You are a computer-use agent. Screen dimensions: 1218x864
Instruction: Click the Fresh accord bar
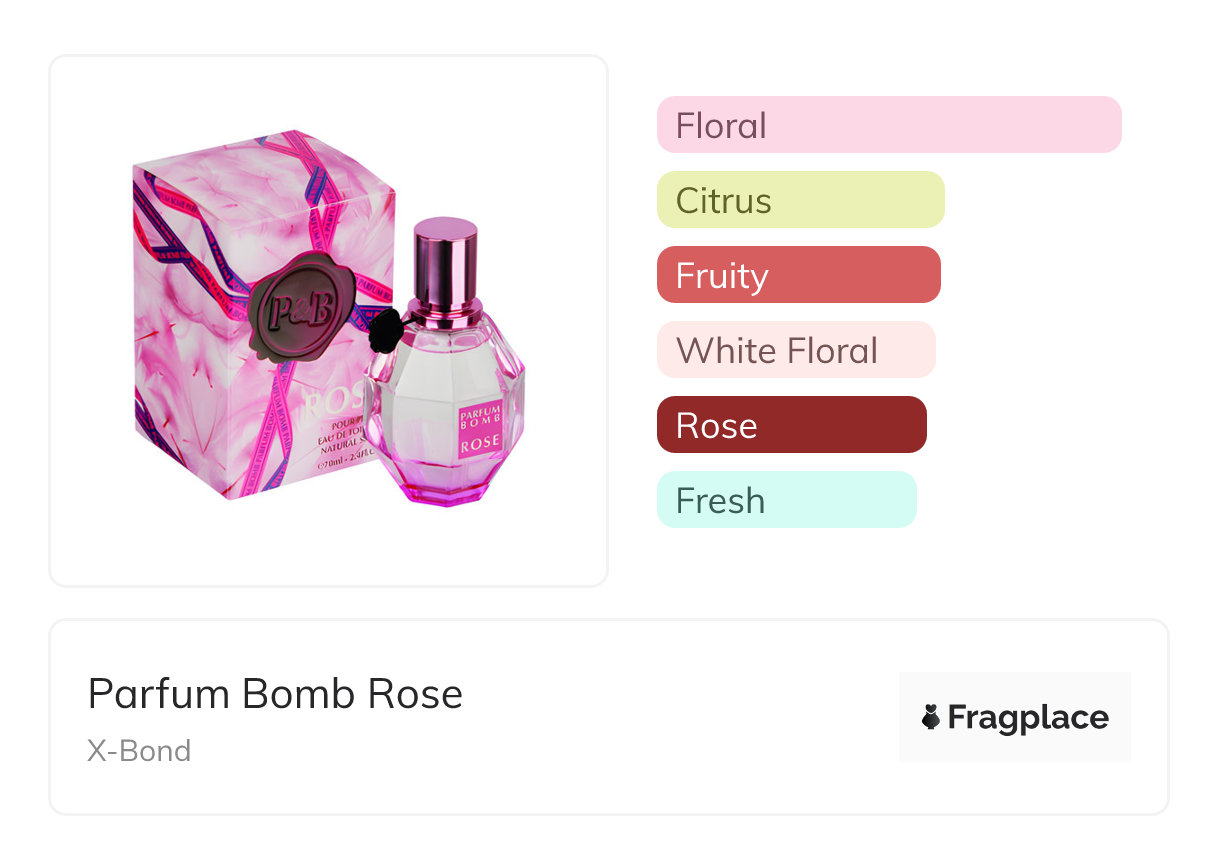(x=786, y=500)
